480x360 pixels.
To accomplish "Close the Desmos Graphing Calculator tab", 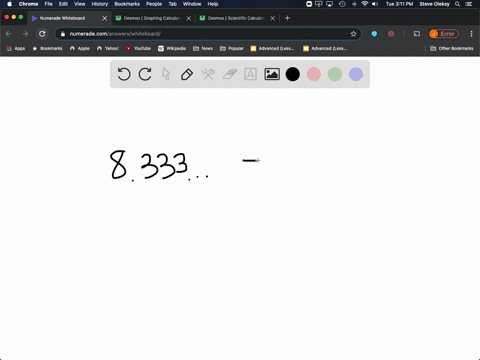I will [x=189, y=18].
